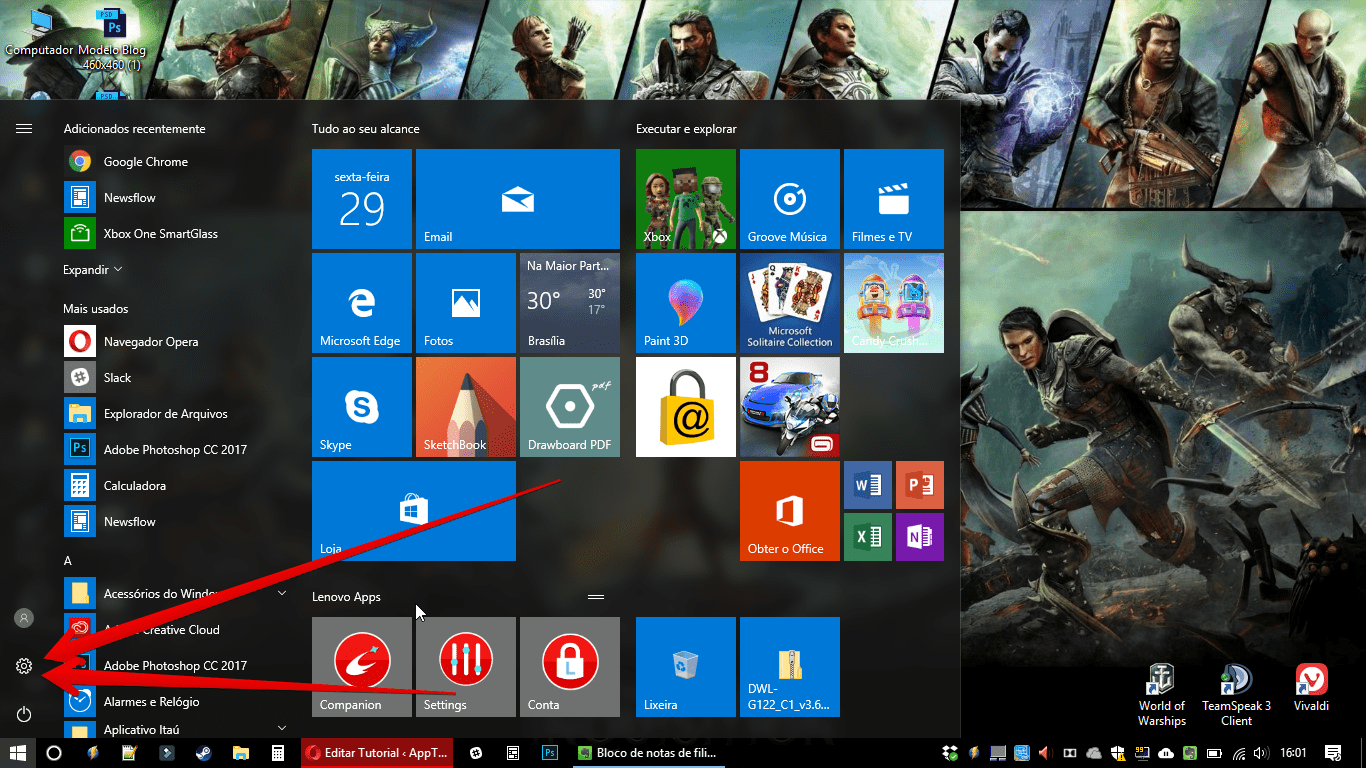Open the Loja store tile
Image resolution: width=1366 pixels, height=768 pixels.
pos(414,511)
